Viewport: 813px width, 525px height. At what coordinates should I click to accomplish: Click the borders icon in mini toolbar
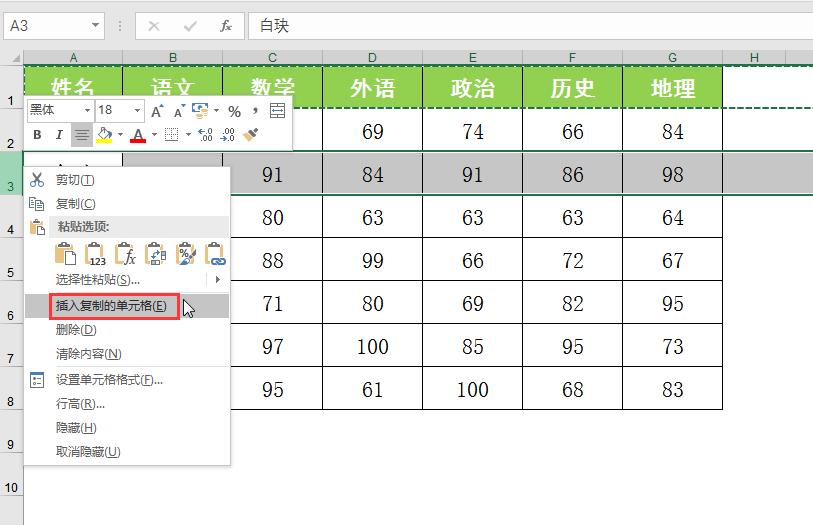click(x=172, y=135)
